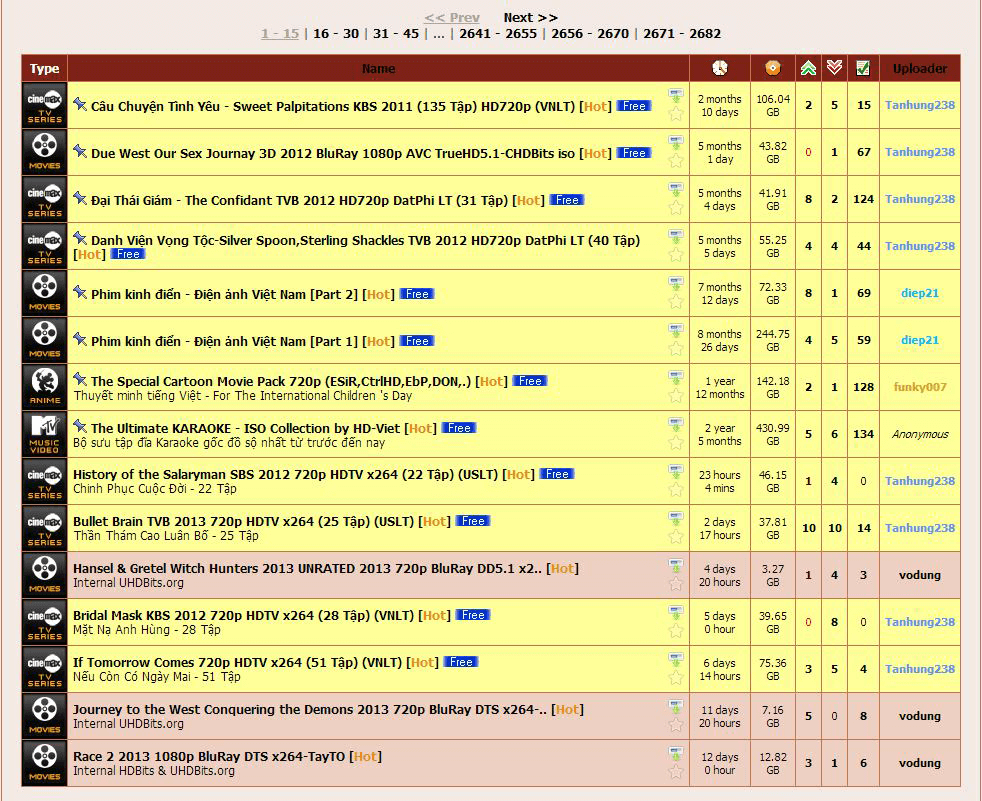Screen dimensions: 982x801
Task: Click Hot tag on Race 2 row
Action: pos(365,757)
